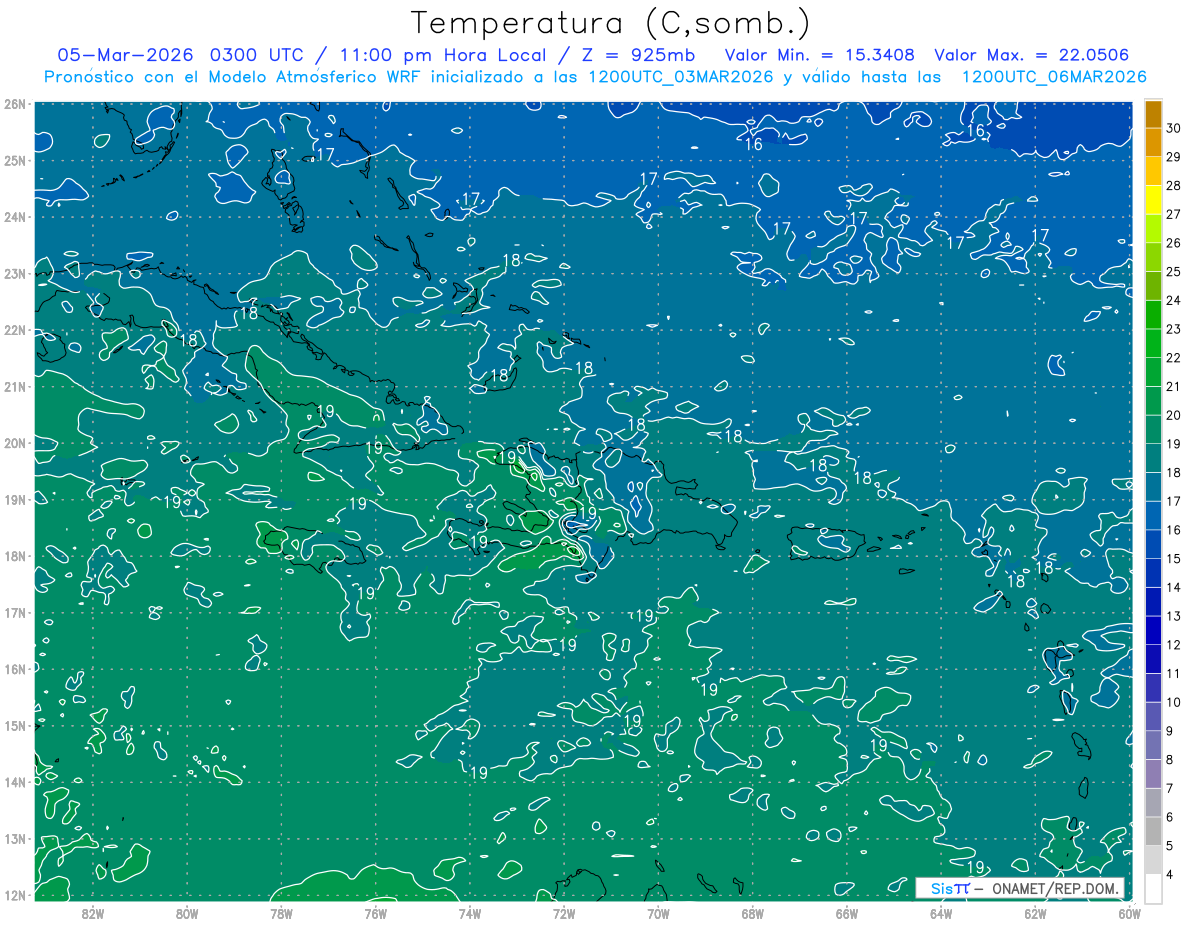Click the white swatch below legend value 4
This screenshot has width=1200, height=927.
1153,888
